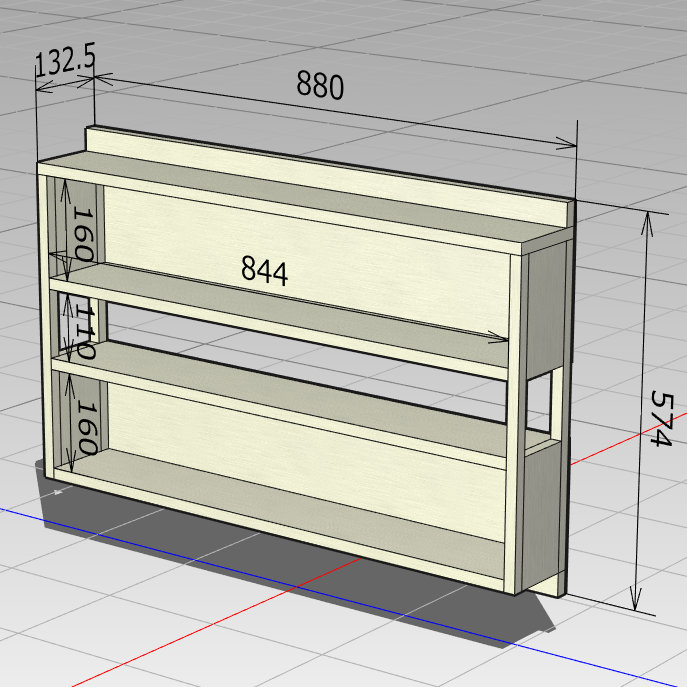This screenshot has width=687, height=687.
Task: Click the 132.5 depth dimension text
Action: [x=64, y=63]
